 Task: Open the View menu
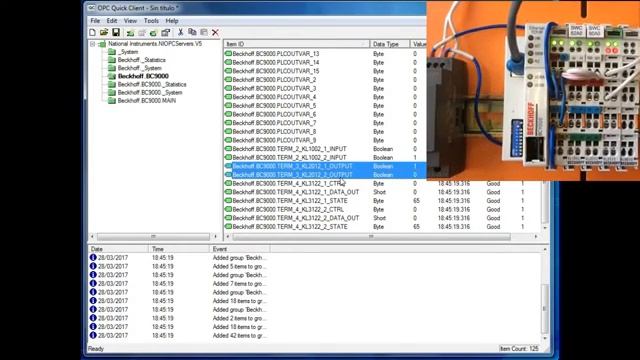click(x=130, y=20)
